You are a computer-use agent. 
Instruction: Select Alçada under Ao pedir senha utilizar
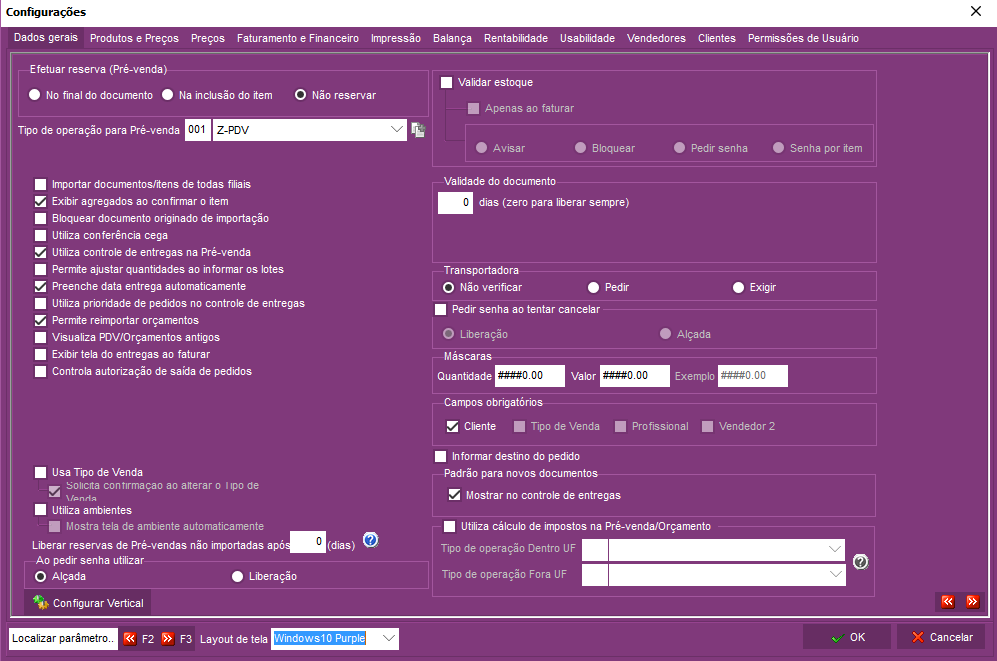click(x=41, y=576)
